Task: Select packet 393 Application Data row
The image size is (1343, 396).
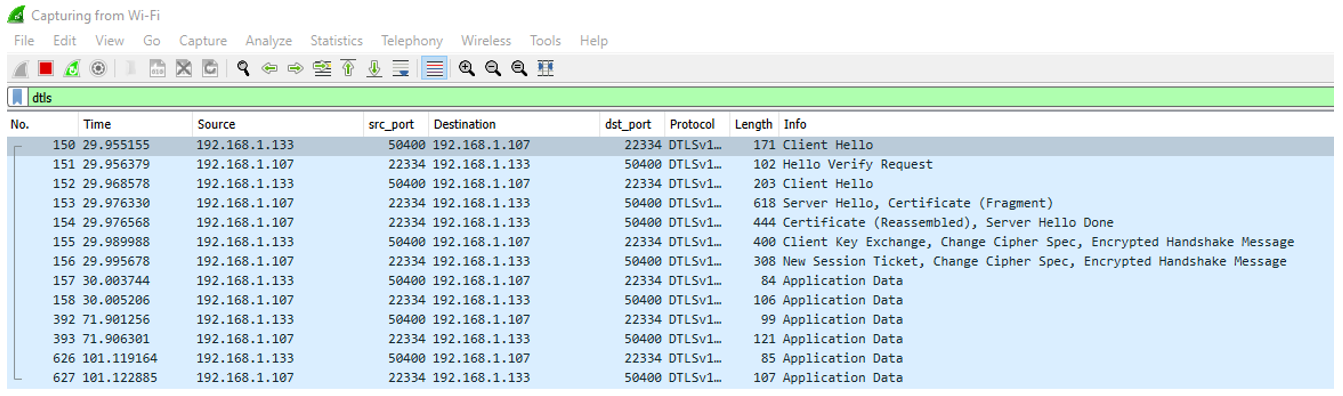Action: (670, 340)
